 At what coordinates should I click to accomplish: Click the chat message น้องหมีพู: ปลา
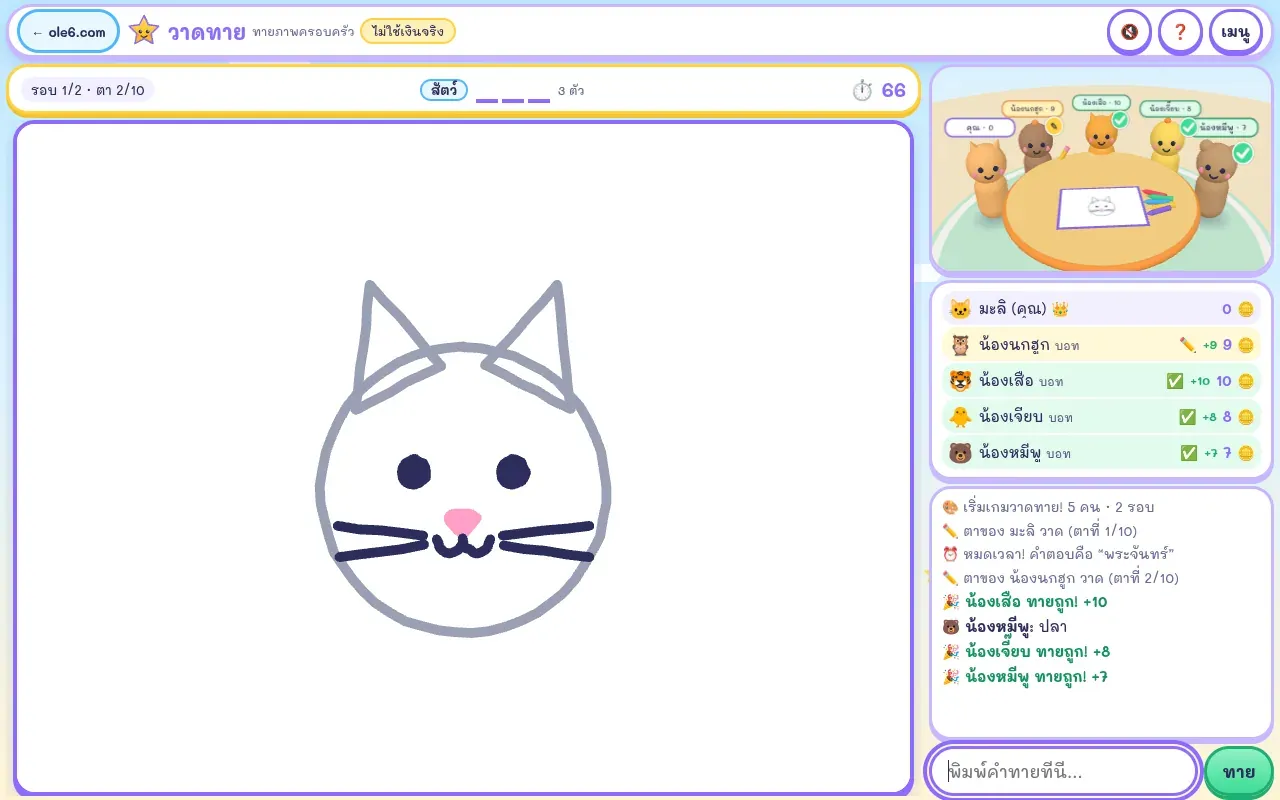tap(1004, 627)
